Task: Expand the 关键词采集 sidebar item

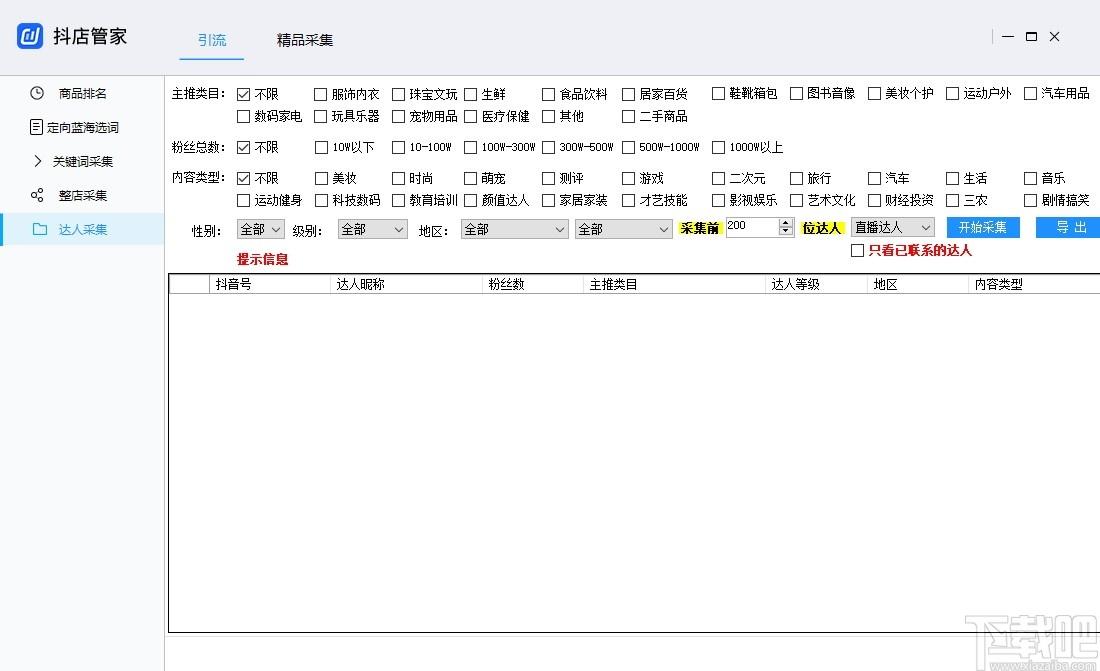Action: coord(38,161)
